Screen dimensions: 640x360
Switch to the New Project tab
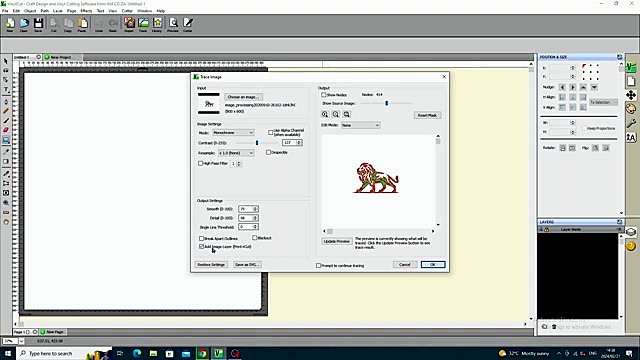click(x=60, y=57)
